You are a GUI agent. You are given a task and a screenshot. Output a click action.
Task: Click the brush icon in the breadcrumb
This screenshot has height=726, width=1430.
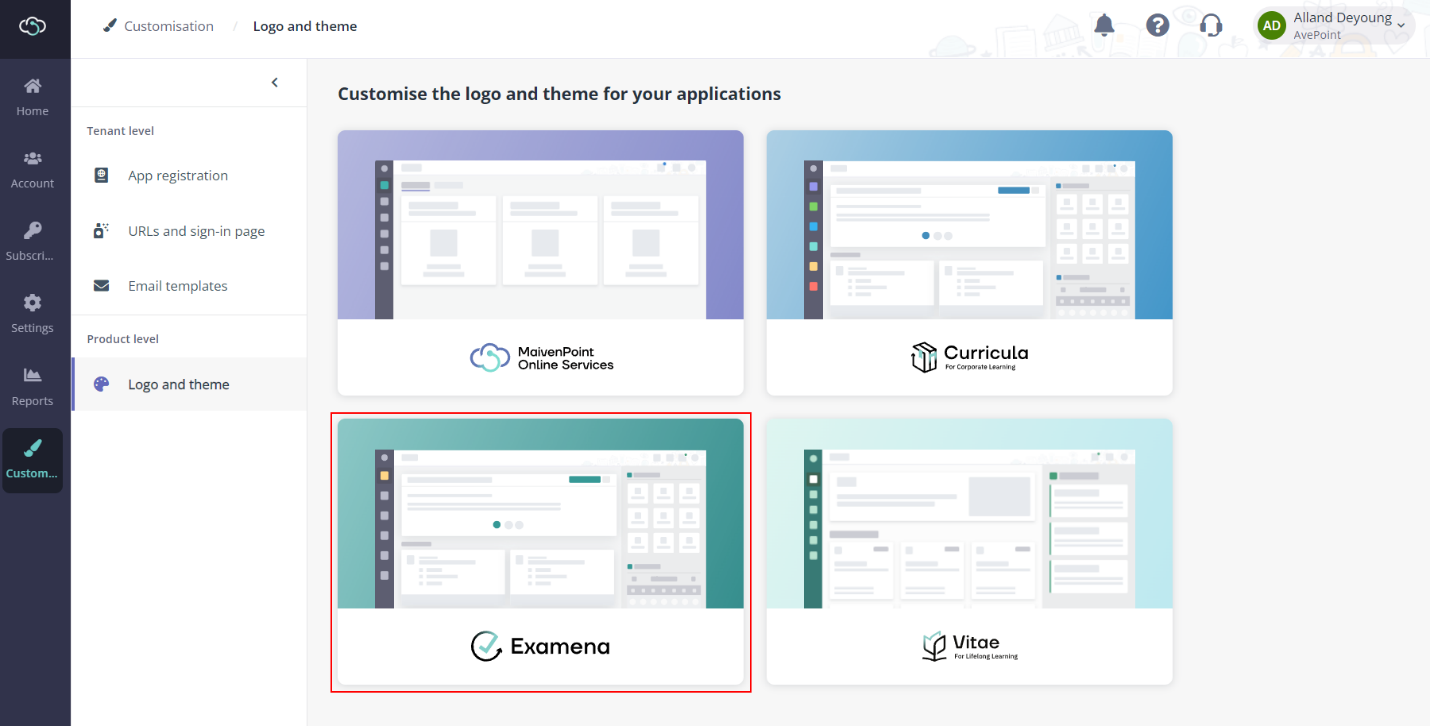pos(110,26)
